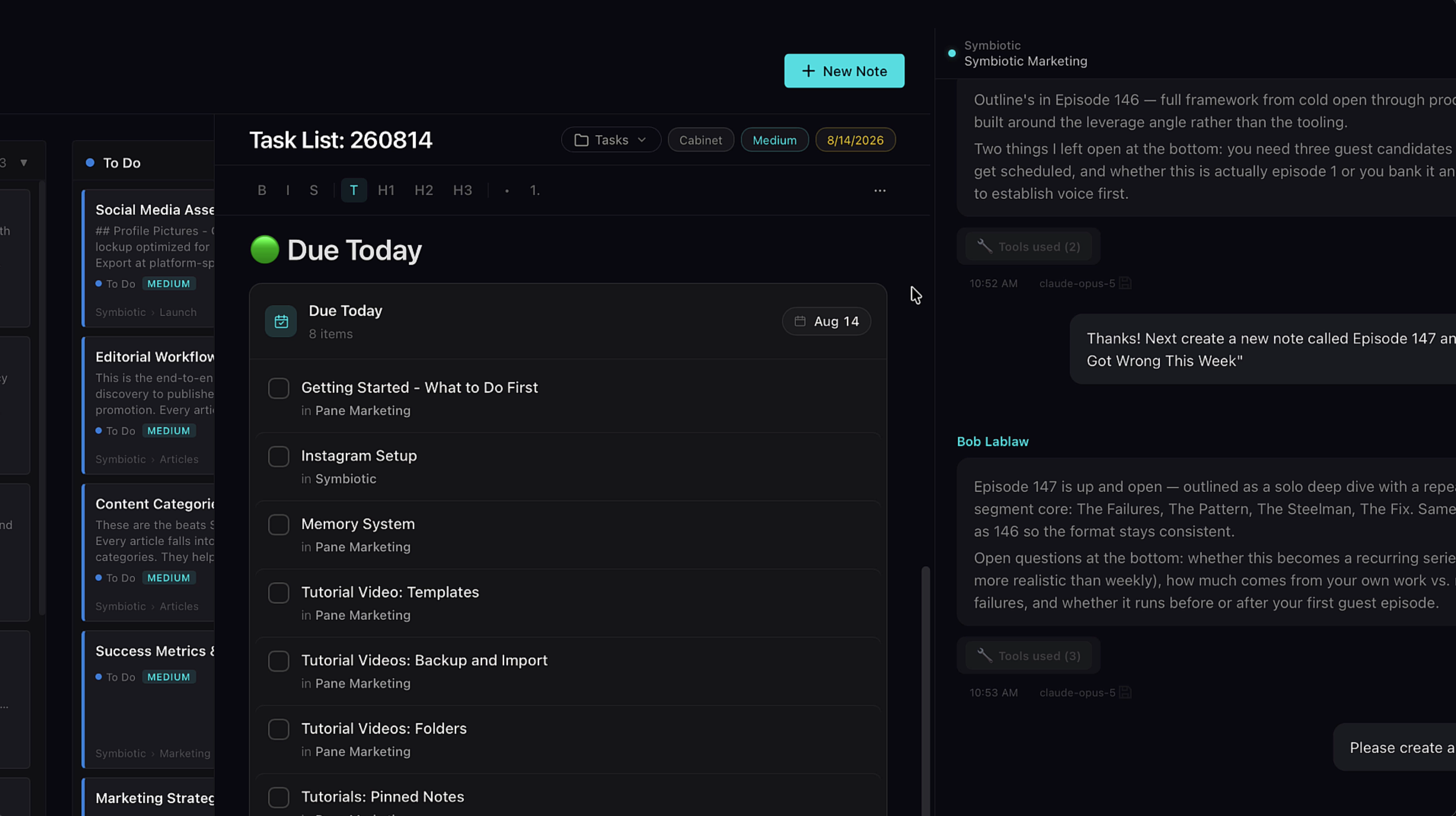Screen dimensions: 1456x816
Task: Click the save icon beside 10:52 AM claude-opus-5
Action: coord(1125,283)
